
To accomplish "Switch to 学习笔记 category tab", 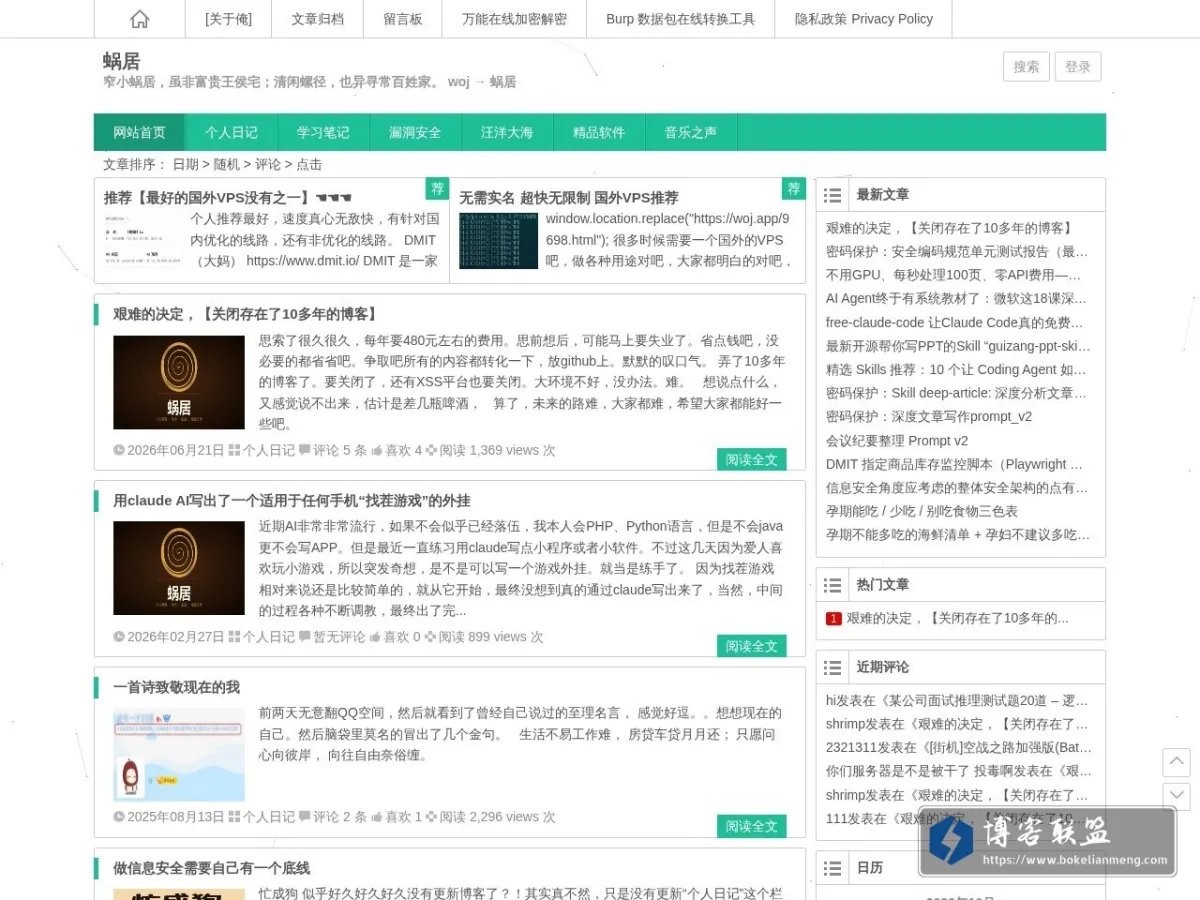I will [x=323, y=132].
